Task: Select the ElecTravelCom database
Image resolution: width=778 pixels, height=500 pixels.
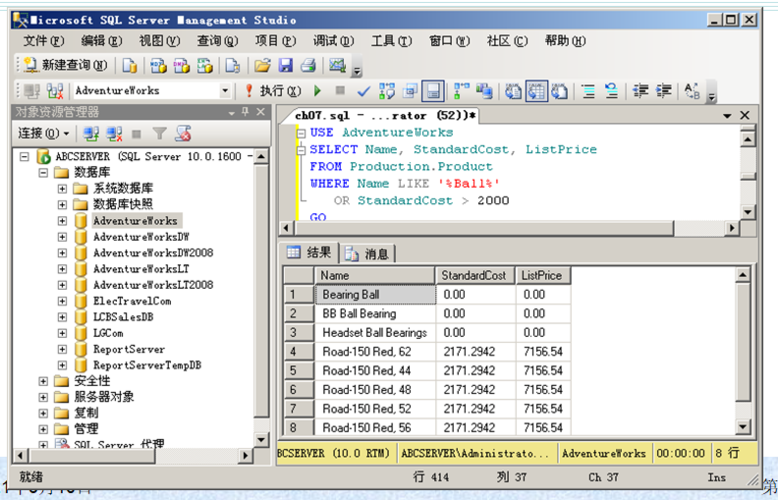Action: pyautogui.click(x=132, y=301)
